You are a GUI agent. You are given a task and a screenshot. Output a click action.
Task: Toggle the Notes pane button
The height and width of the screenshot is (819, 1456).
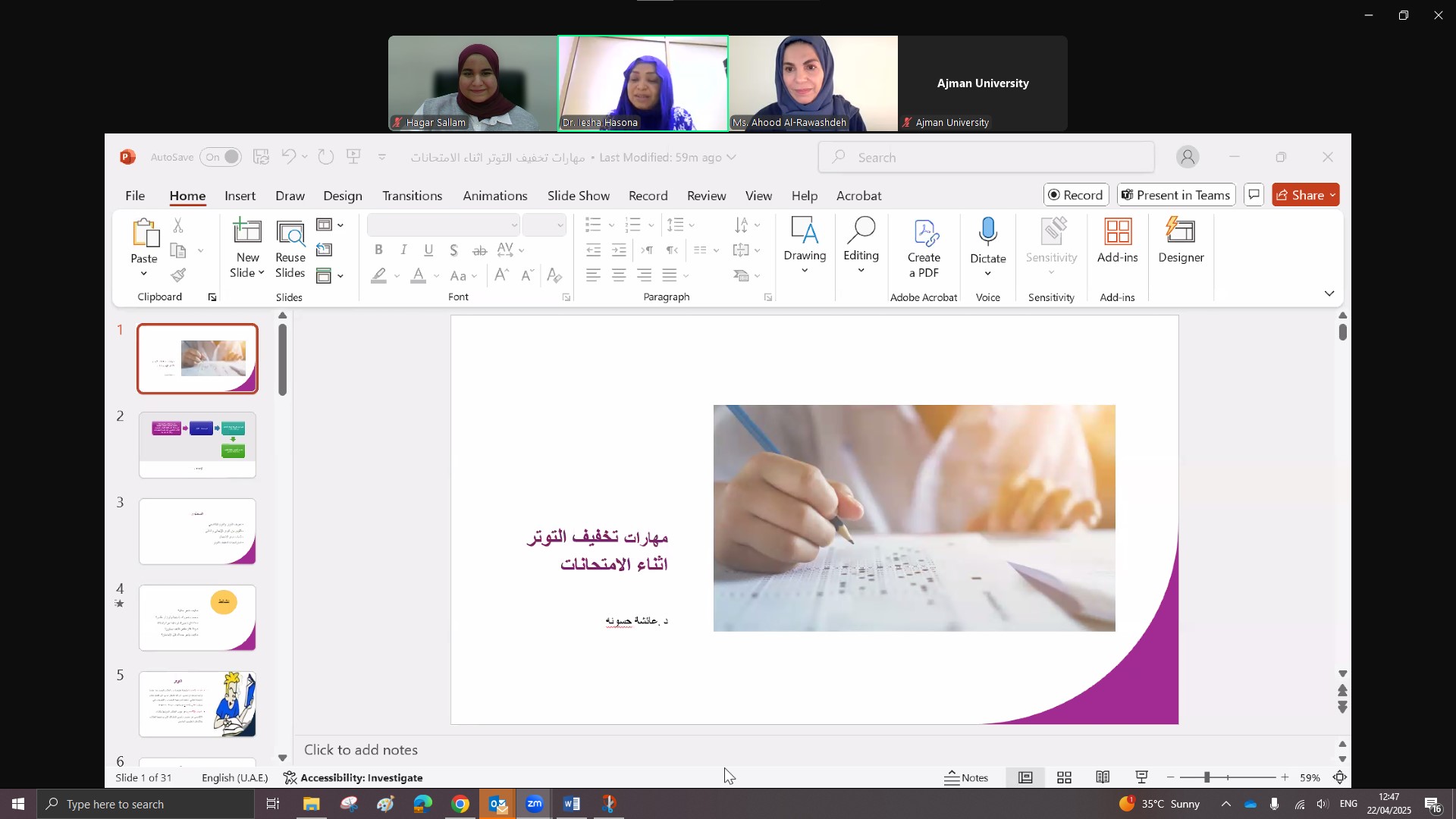point(966,777)
